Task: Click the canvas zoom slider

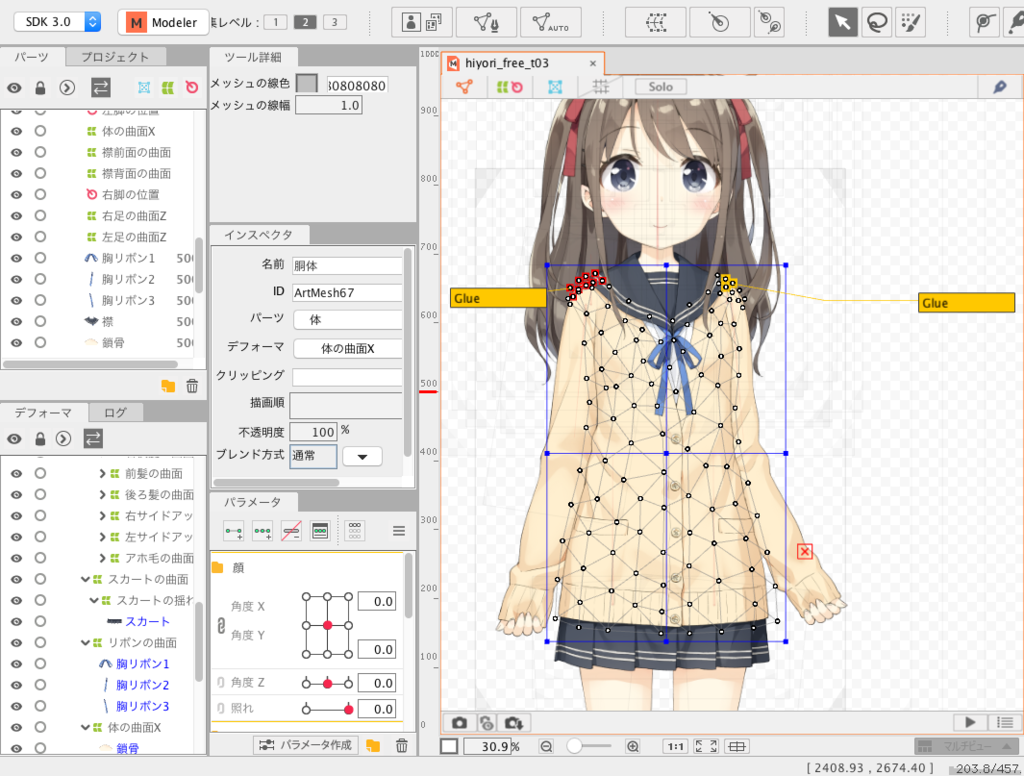Action: (x=588, y=746)
